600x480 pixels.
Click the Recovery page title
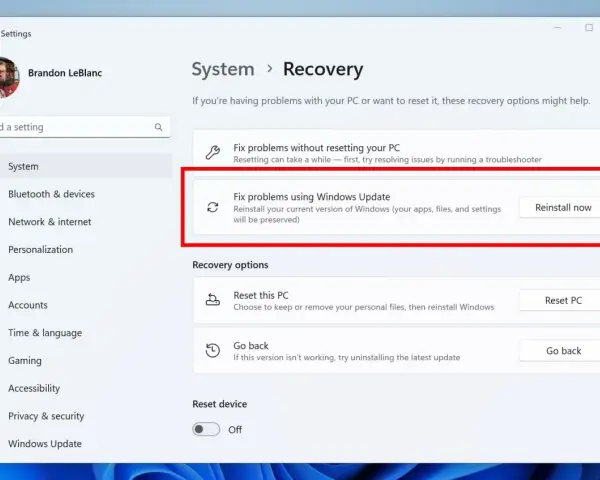pyautogui.click(x=323, y=69)
